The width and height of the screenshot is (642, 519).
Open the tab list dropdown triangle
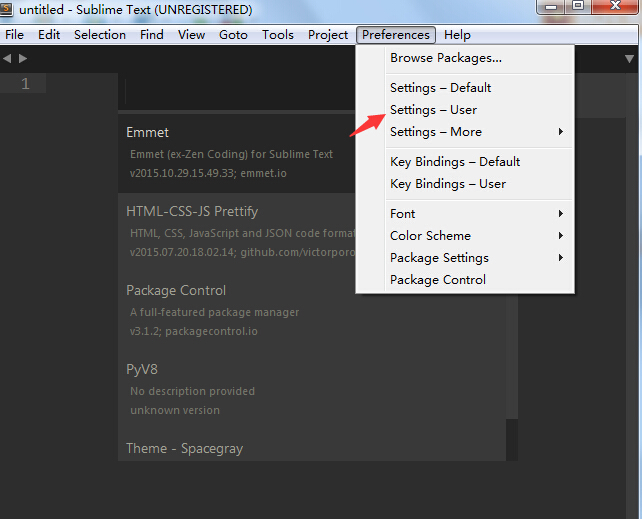click(x=630, y=59)
